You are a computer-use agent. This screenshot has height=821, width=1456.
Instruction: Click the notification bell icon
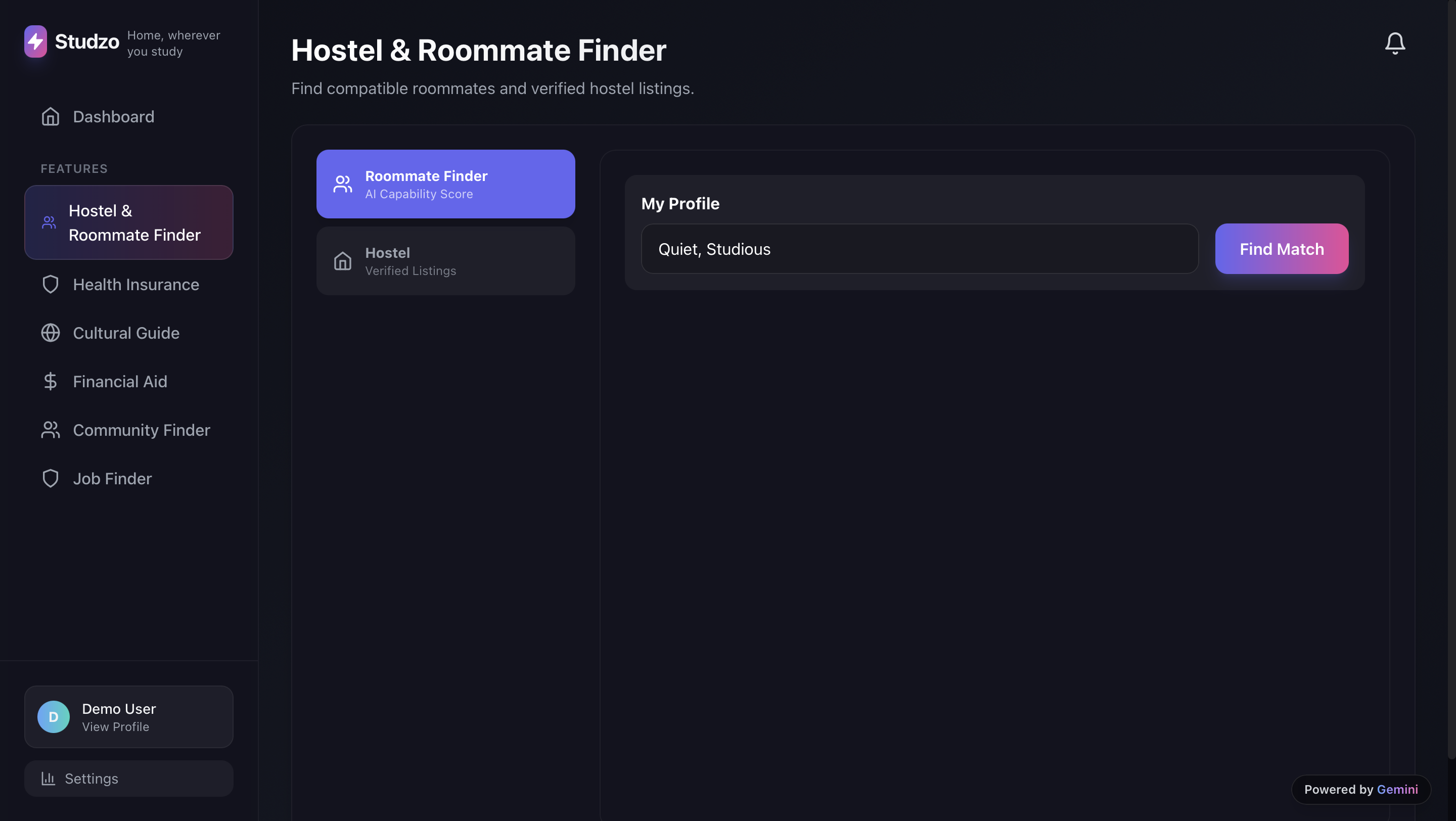coord(1394,43)
